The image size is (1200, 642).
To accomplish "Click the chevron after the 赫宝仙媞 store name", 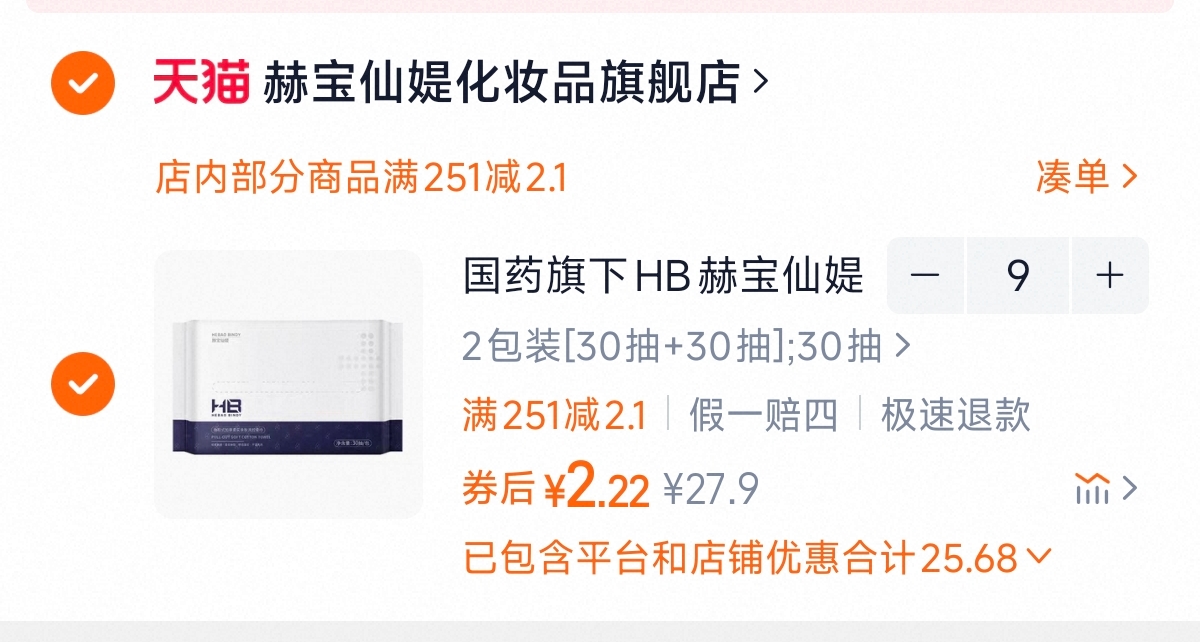I will pos(761,82).
